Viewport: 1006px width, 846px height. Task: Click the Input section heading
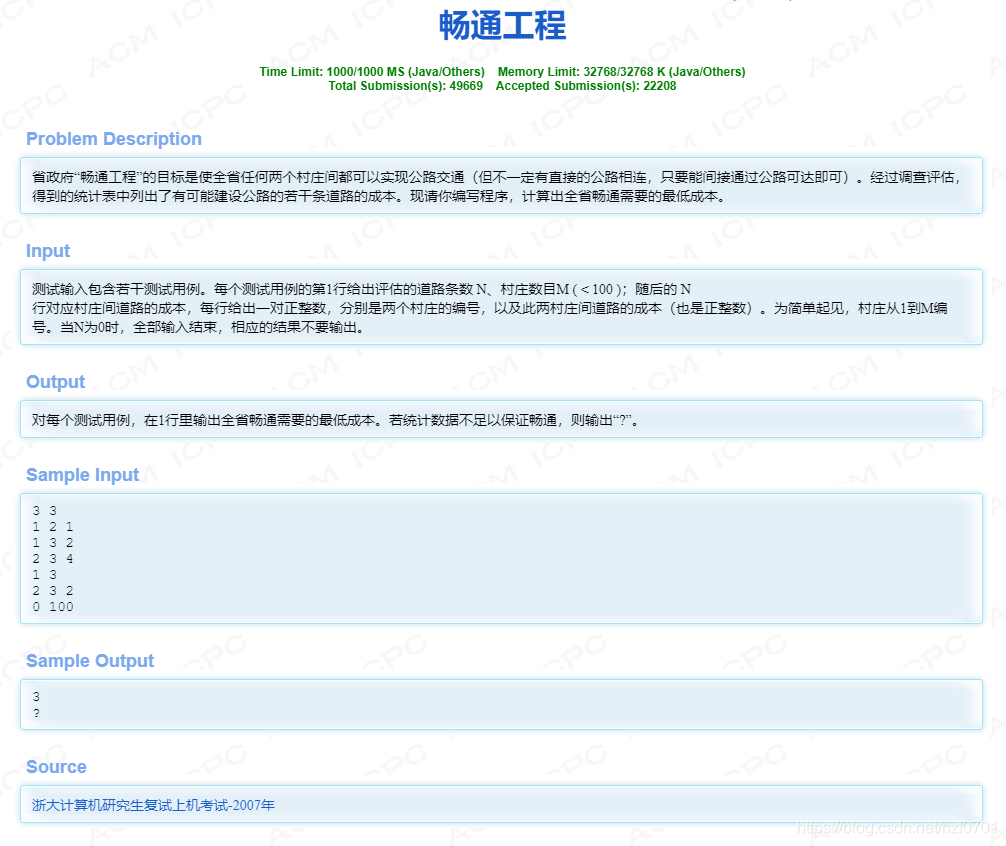pyautogui.click(x=47, y=251)
